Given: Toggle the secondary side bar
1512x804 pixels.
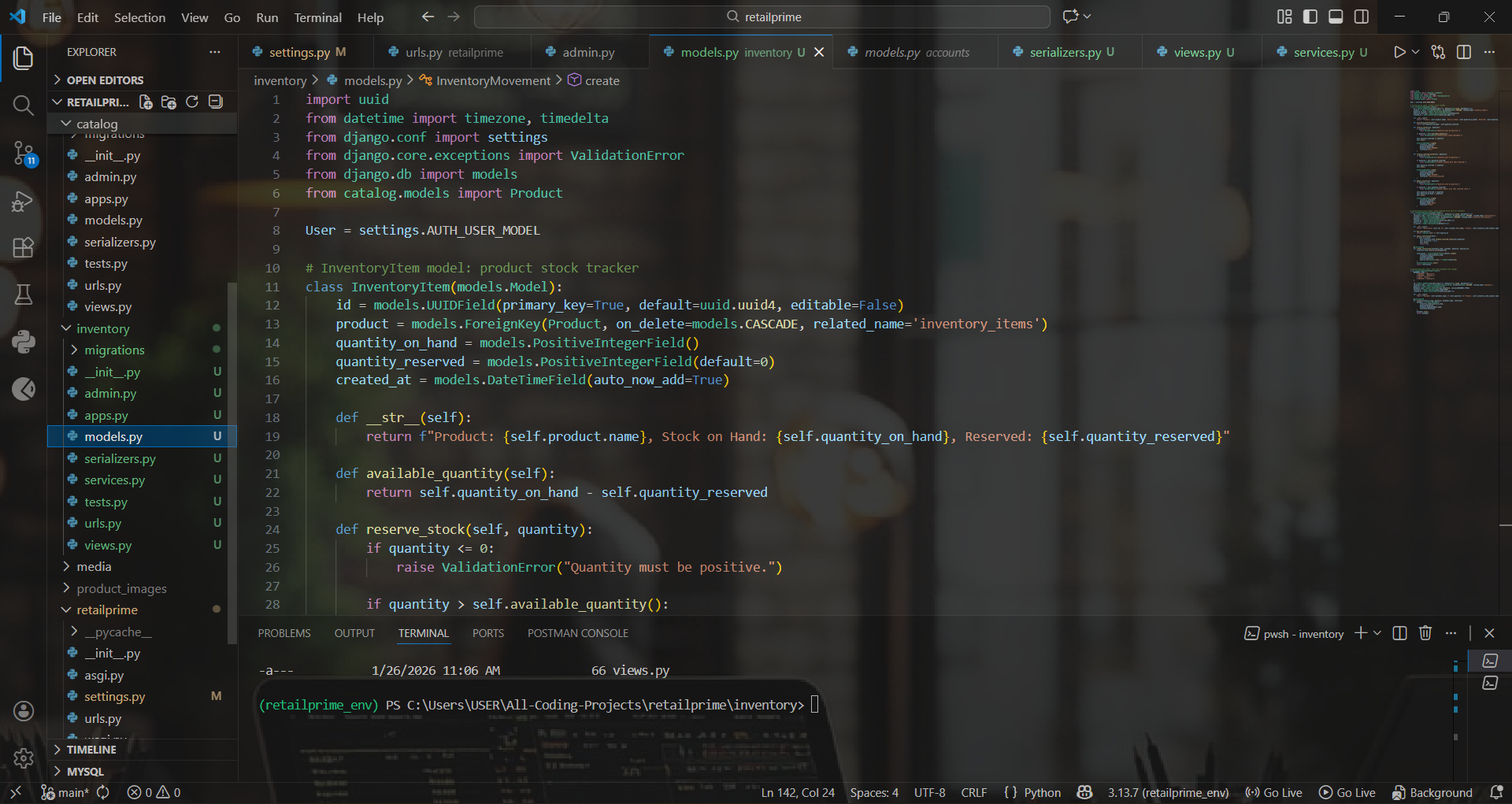Looking at the screenshot, I should pyautogui.click(x=1362, y=17).
